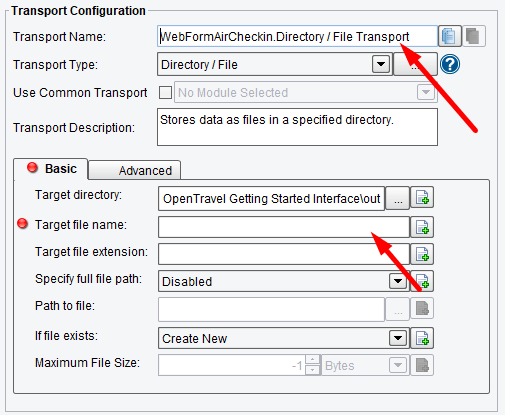Viewport: 505px width, 415px height.
Task: Click the copy transport name icon
Action: [x=449, y=36]
